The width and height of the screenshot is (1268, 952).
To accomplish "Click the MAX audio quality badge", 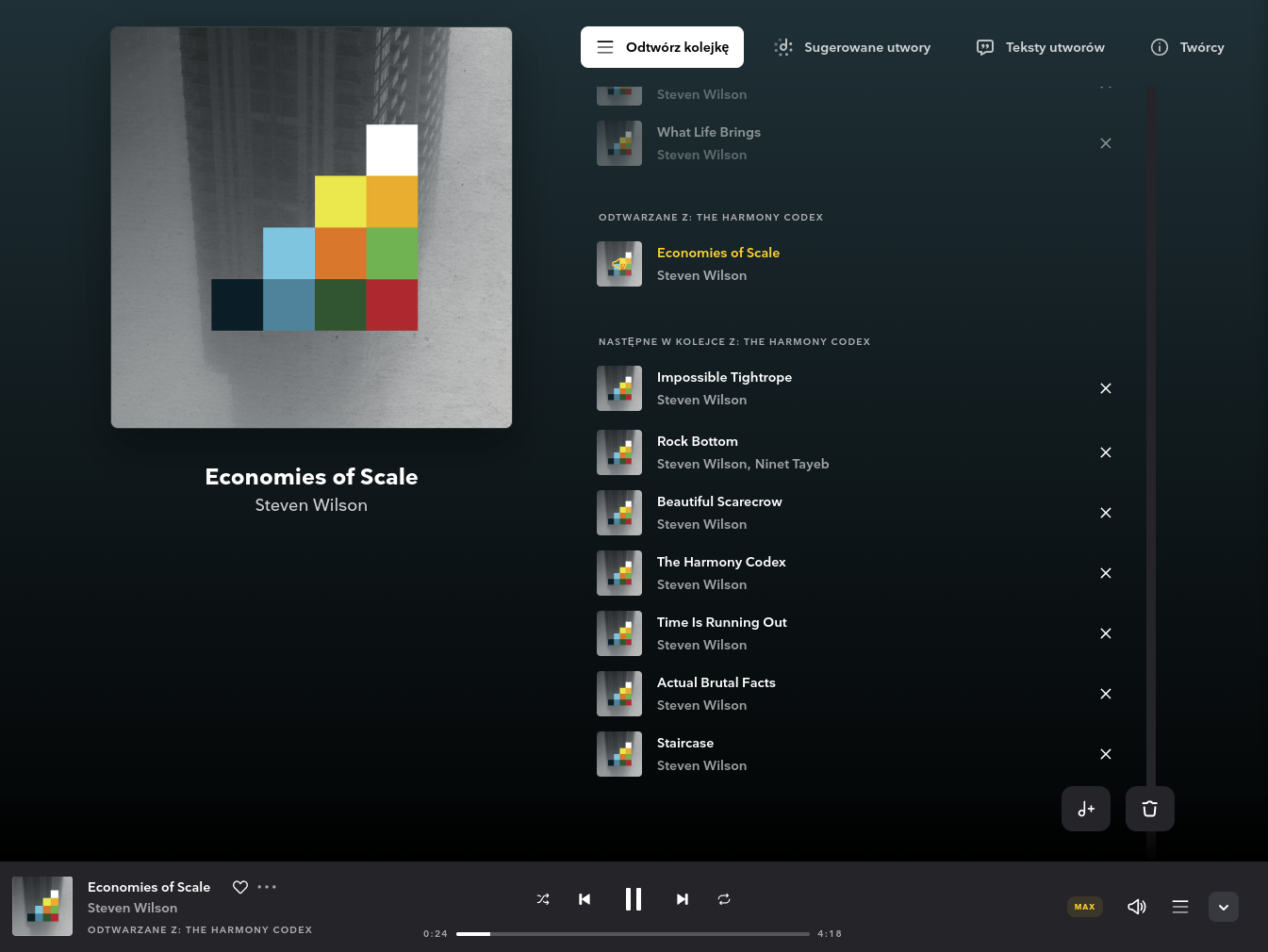I will [x=1084, y=907].
